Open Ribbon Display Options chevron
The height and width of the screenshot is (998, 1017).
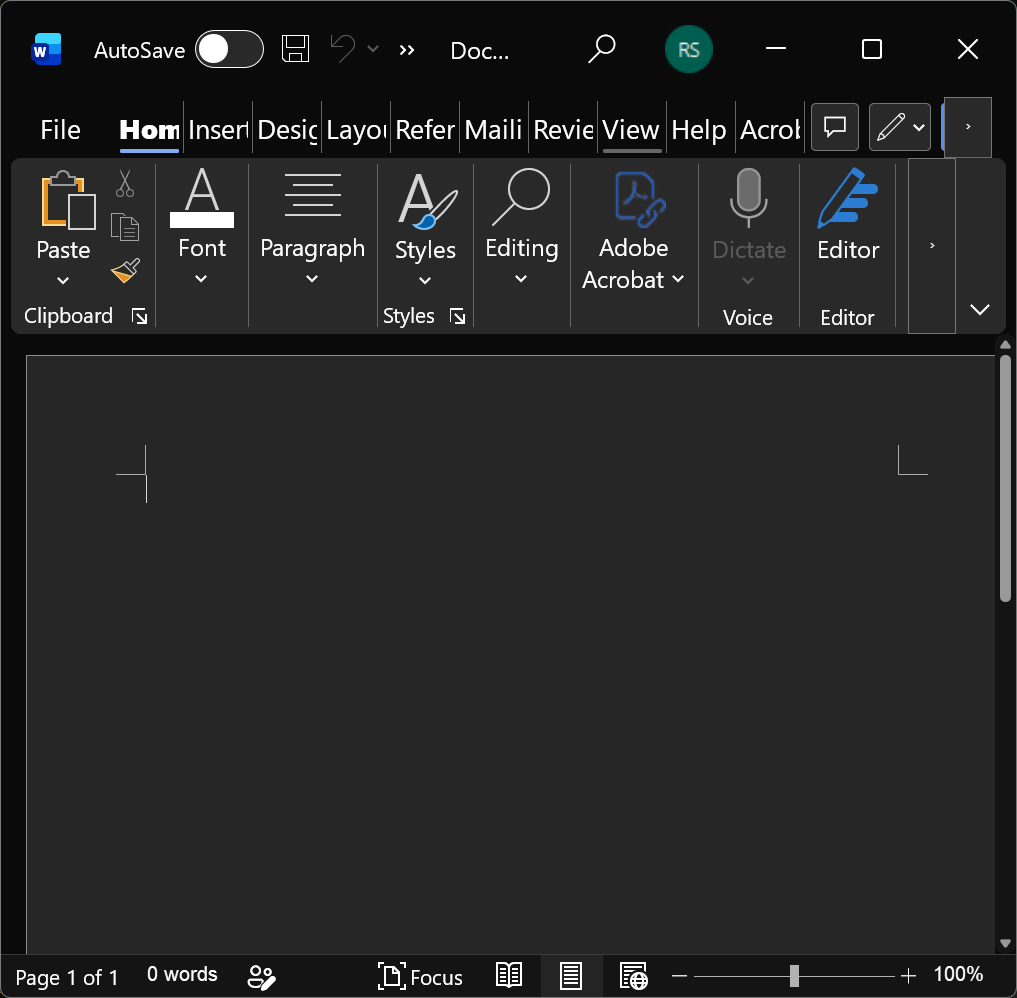point(979,309)
